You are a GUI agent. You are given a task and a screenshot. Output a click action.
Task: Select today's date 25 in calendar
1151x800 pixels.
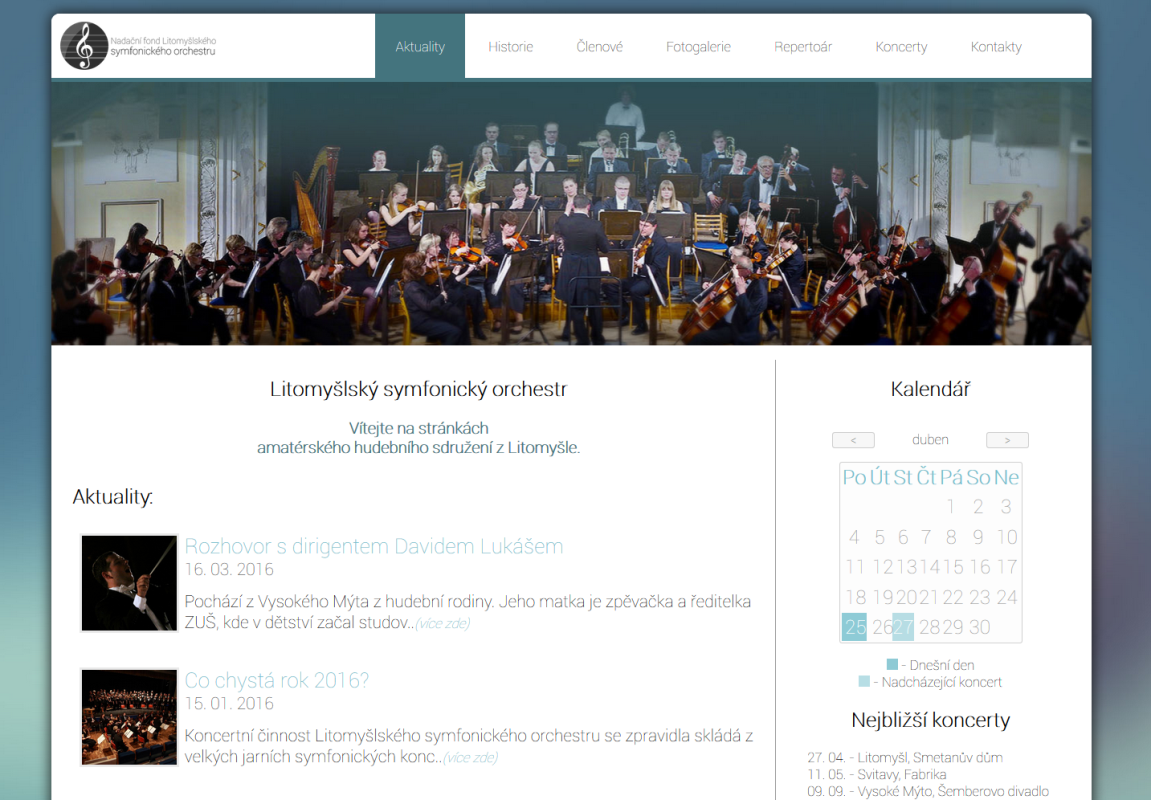pos(854,627)
